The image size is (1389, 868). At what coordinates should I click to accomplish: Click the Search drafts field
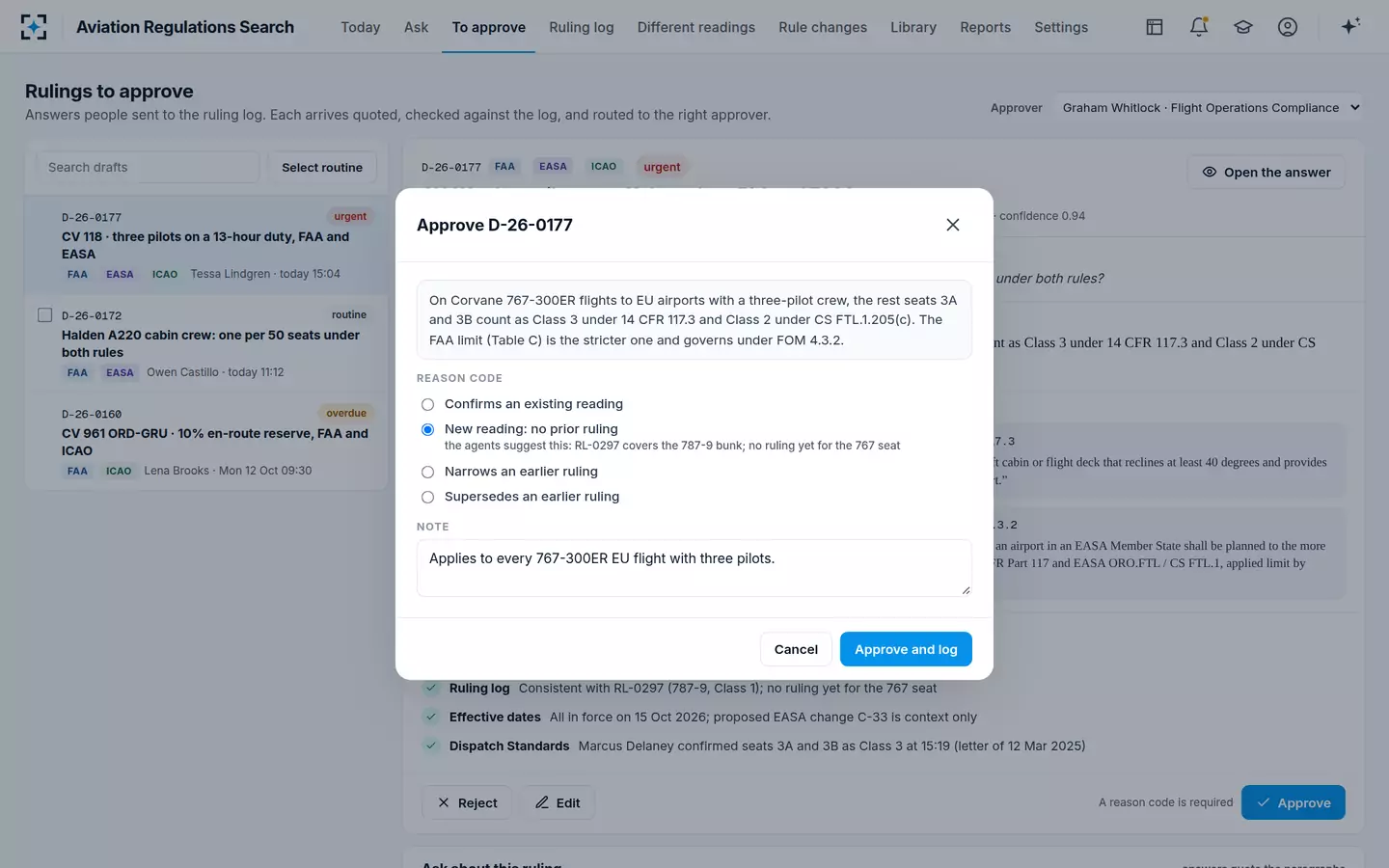(148, 167)
